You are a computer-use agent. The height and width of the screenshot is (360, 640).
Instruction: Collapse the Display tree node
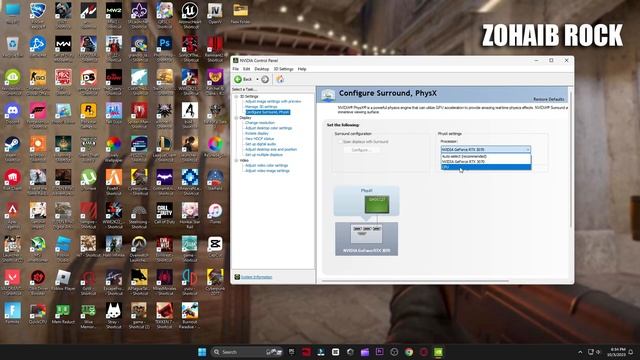pyautogui.click(x=236, y=118)
